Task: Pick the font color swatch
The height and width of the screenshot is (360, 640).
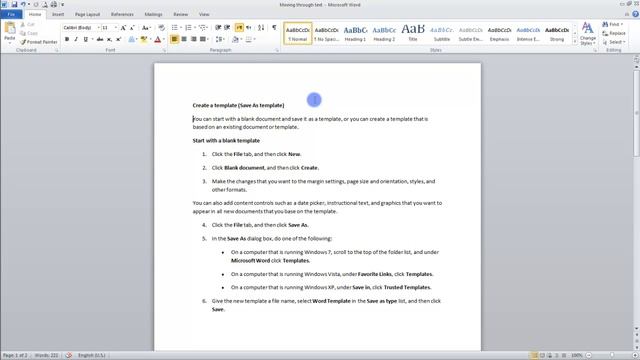Action: (x=158, y=39)
